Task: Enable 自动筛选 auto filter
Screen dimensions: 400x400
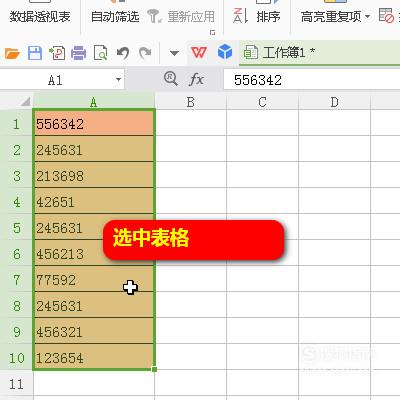Action: tap(115, 16)
